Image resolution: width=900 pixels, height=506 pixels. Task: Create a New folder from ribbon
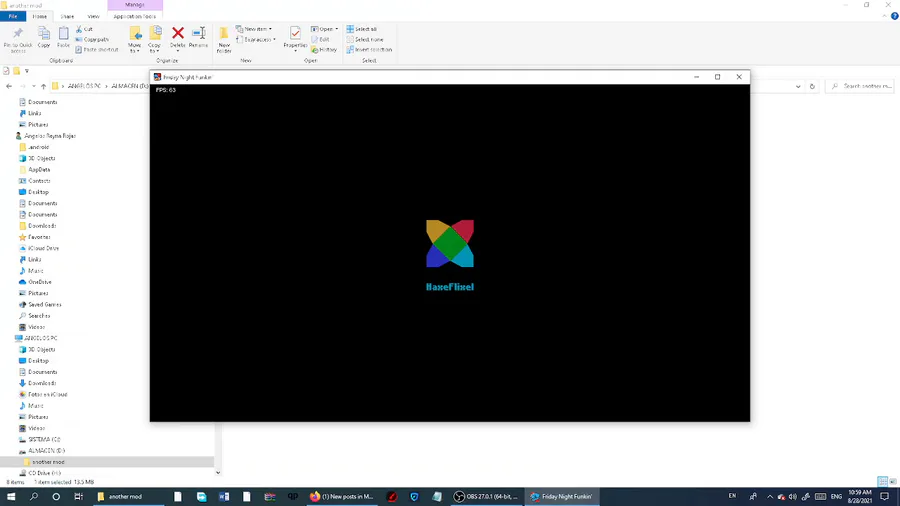(224, 39)
